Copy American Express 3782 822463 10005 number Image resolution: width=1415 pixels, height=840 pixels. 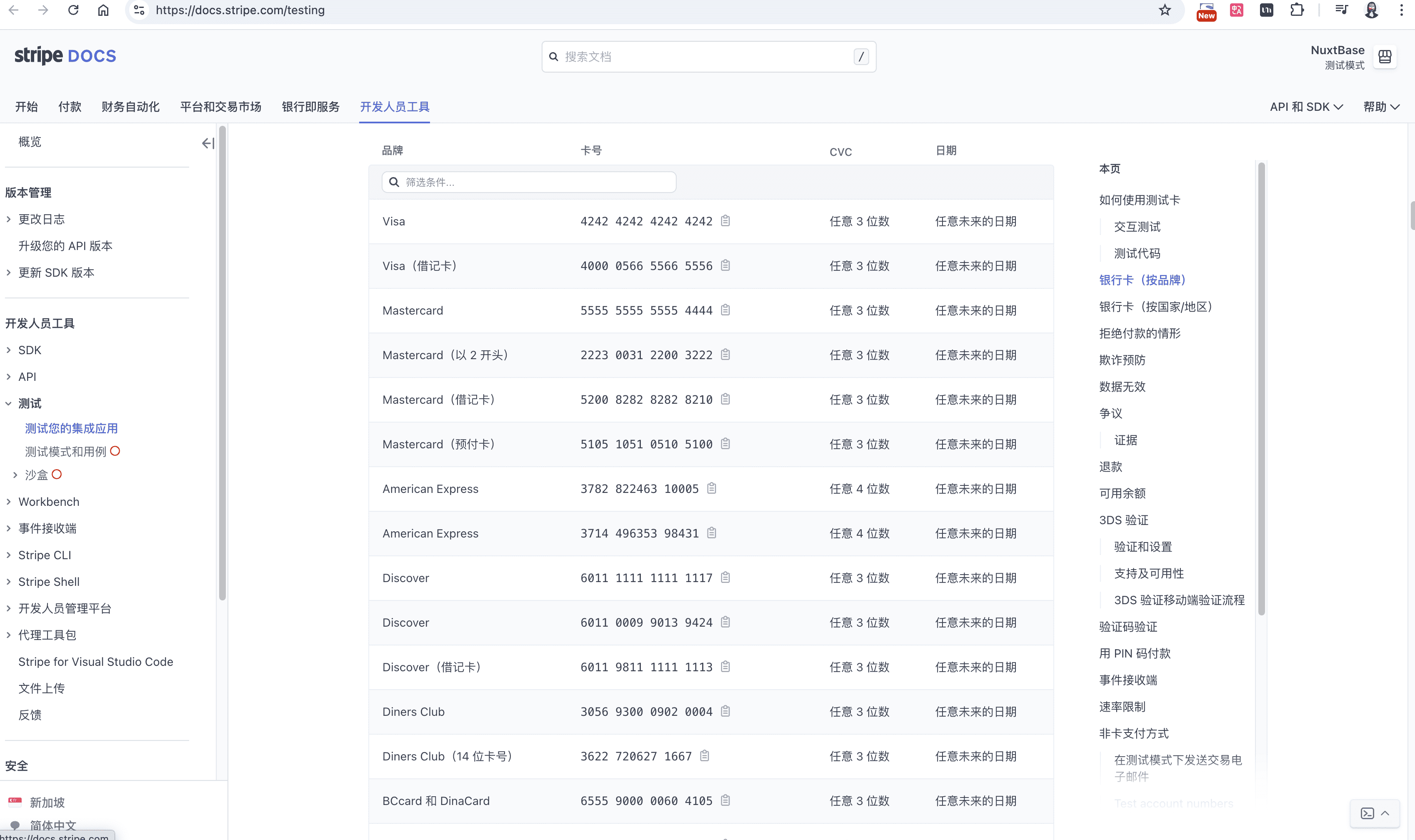pyautogui.click(x=712, y=488)
